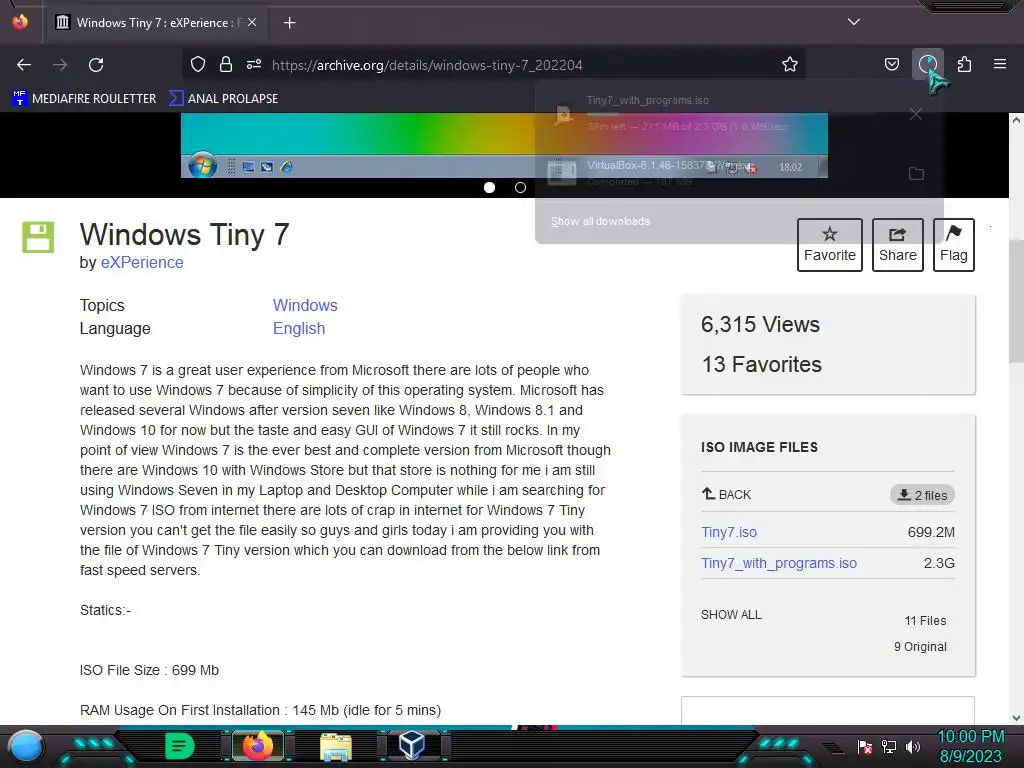
Task: Download Tiny7_with_programs.iso
Action: click(x=778, y=563)
